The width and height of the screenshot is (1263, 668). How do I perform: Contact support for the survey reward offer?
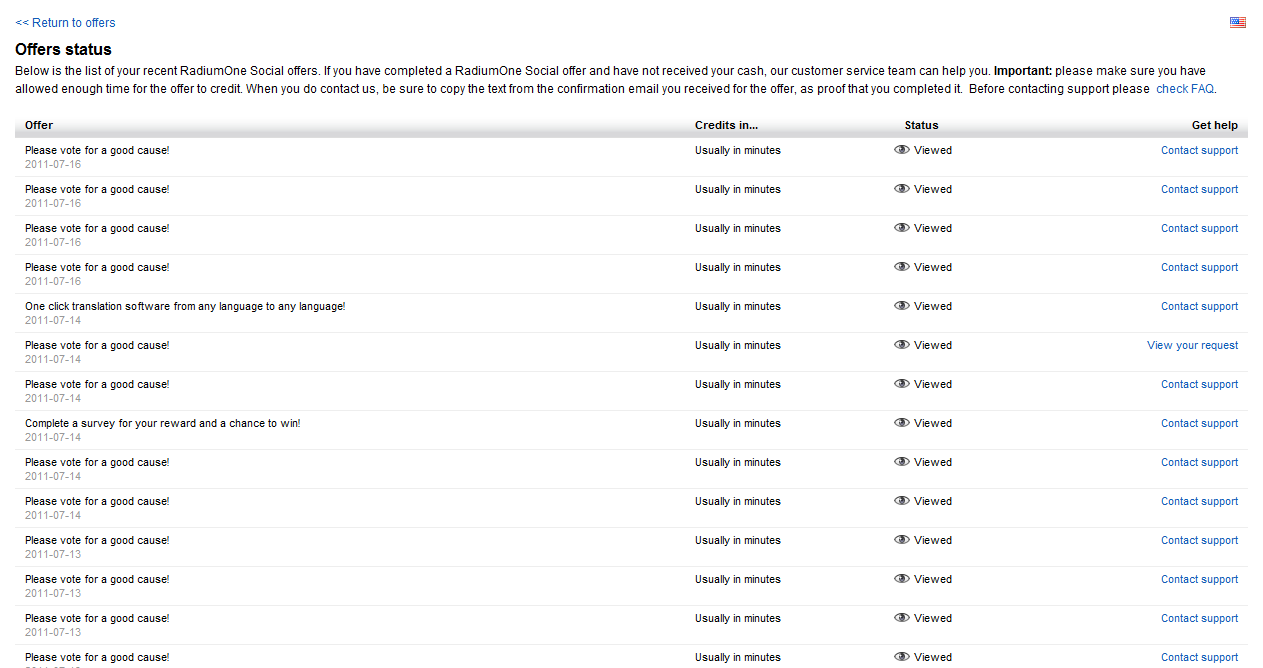(x=1199, y=423)
